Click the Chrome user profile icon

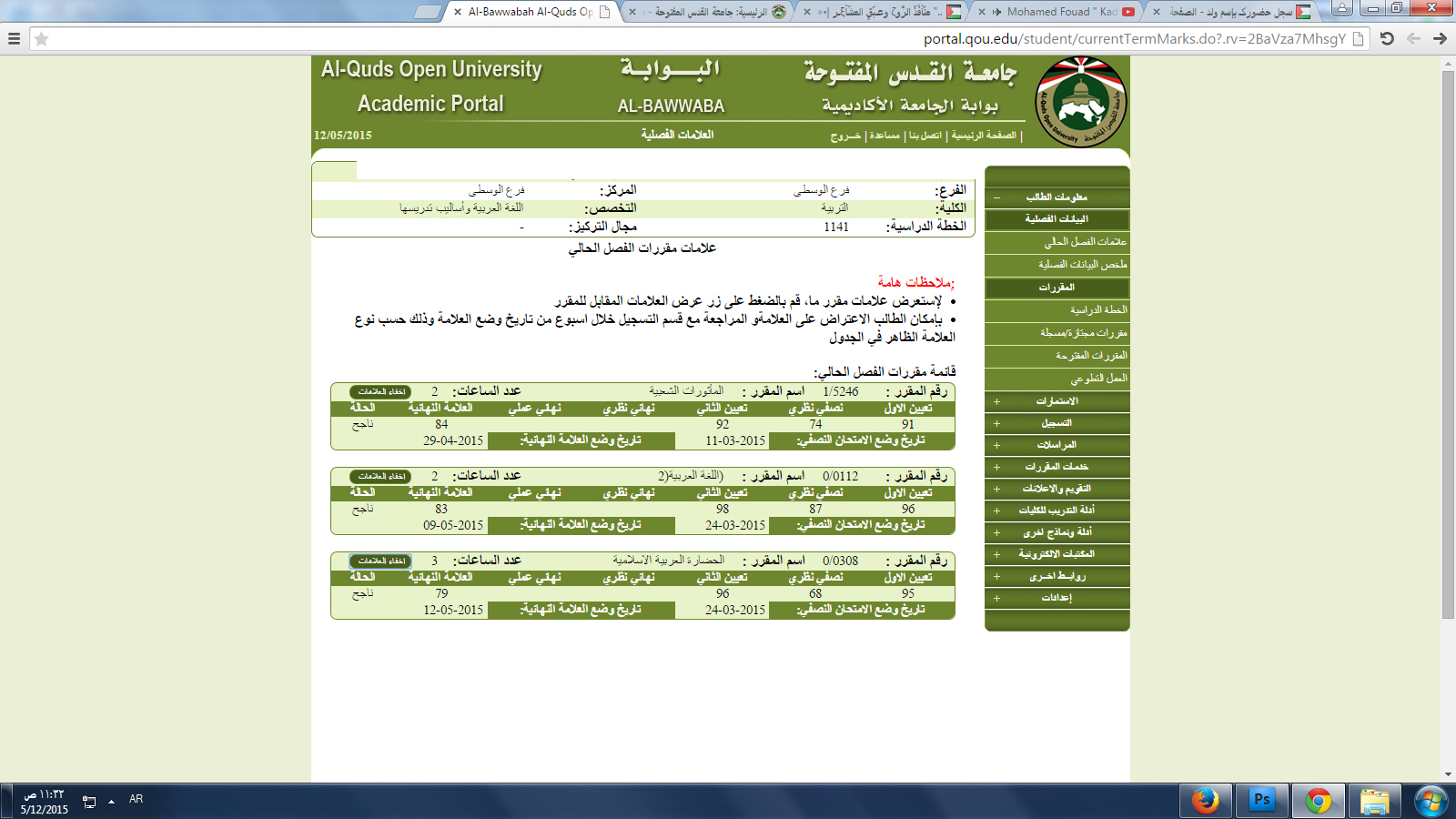tap(1342, 8)
